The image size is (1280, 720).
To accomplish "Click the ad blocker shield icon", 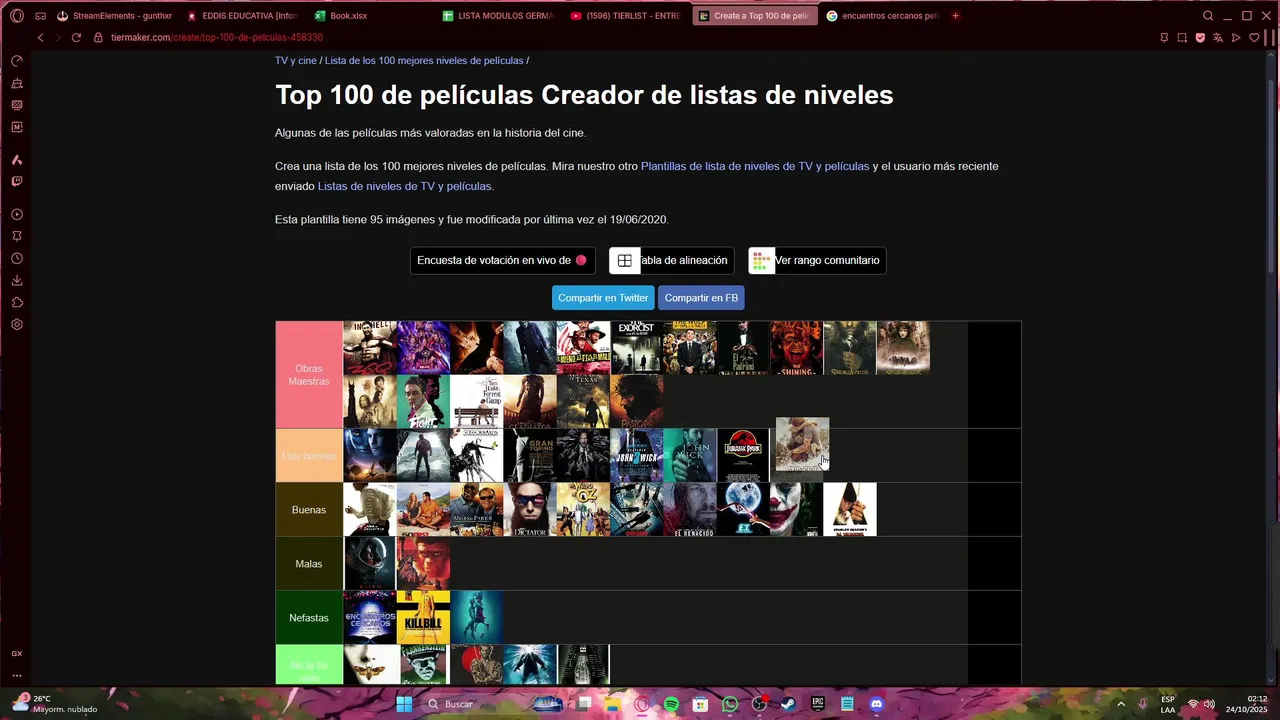I will 1200,37.
